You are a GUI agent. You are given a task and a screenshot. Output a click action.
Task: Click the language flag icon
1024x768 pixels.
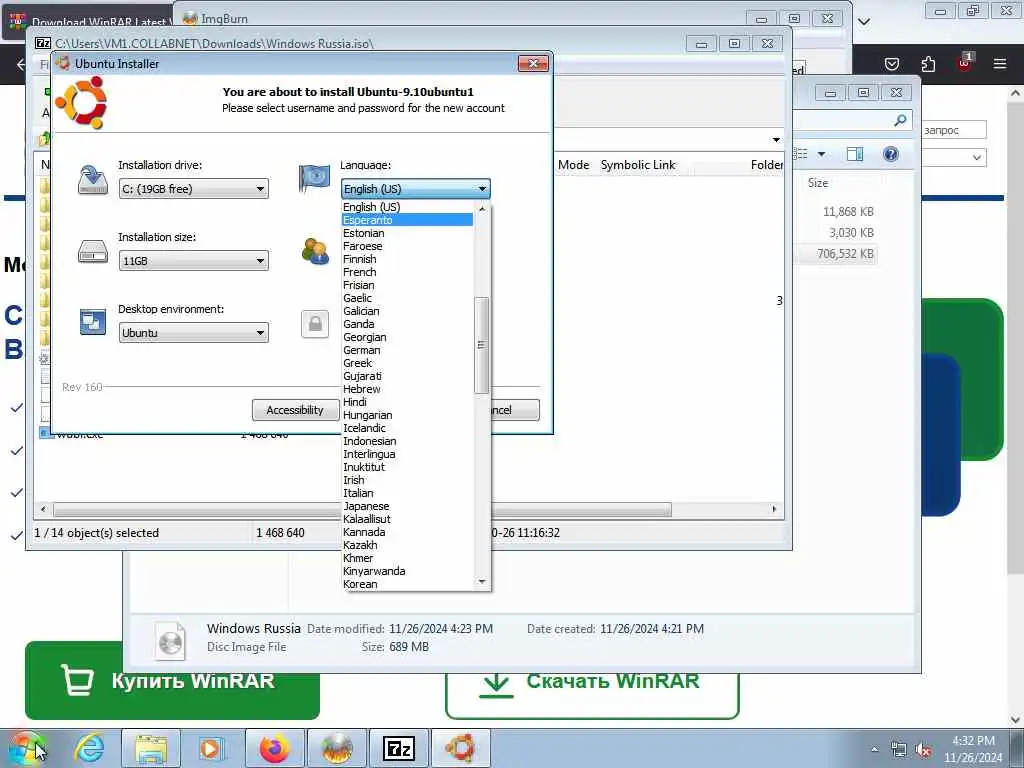coord(314,178)
